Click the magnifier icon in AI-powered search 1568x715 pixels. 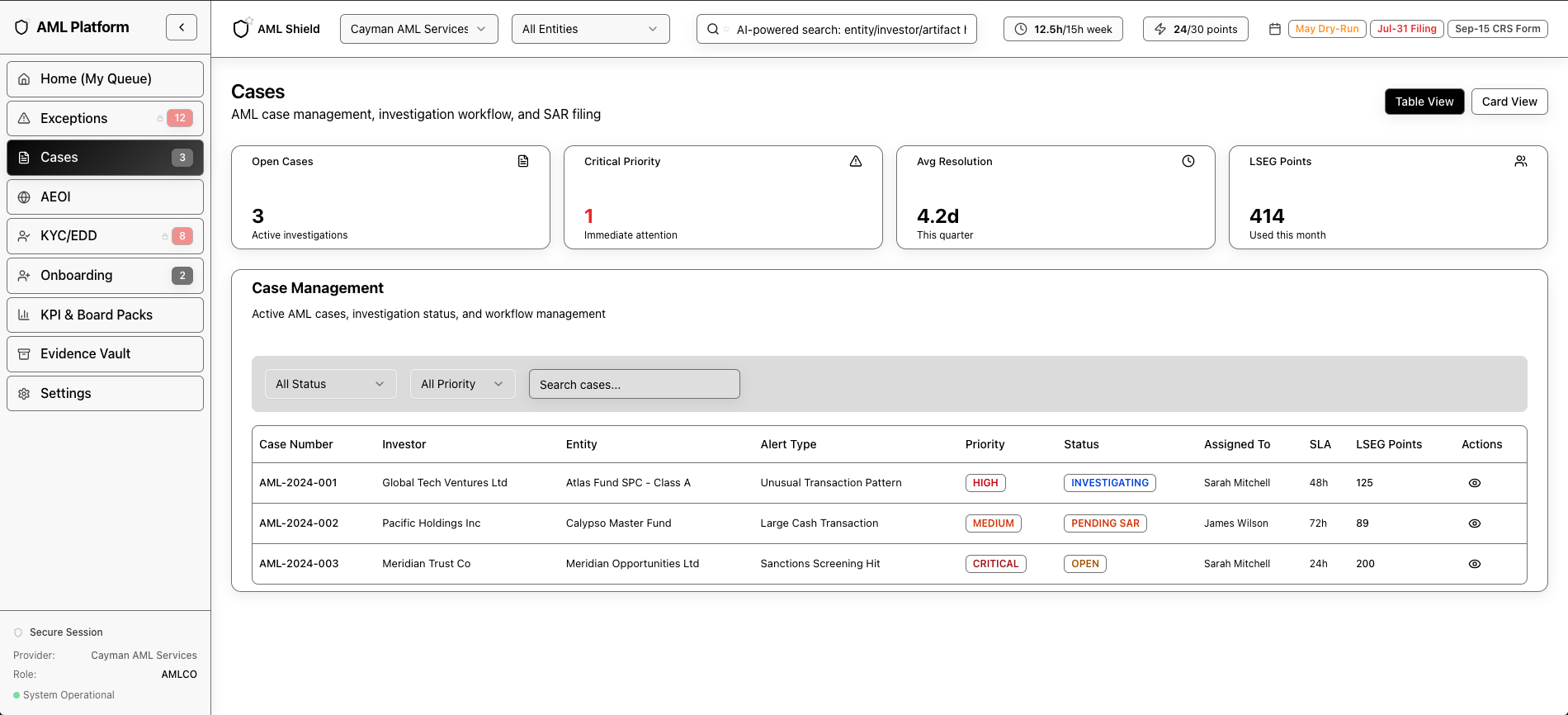pyautogui.click(x=713, y=29)
